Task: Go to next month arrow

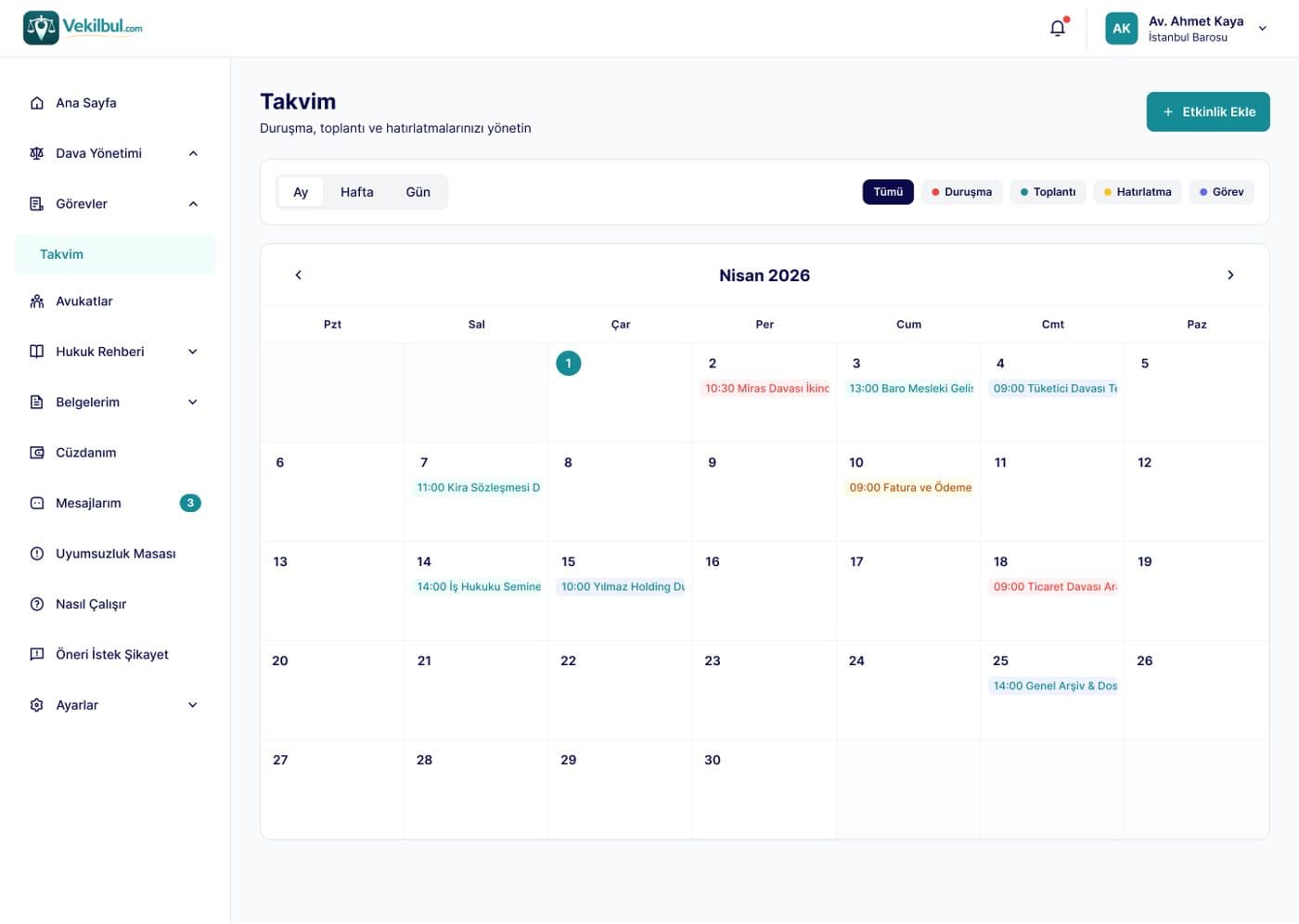Action: point(1230,275)
